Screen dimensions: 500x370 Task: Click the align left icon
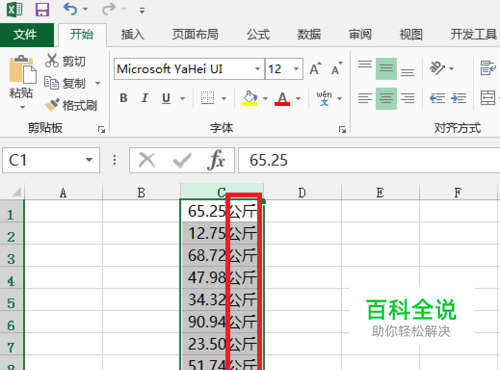click(x=365, y=98)
